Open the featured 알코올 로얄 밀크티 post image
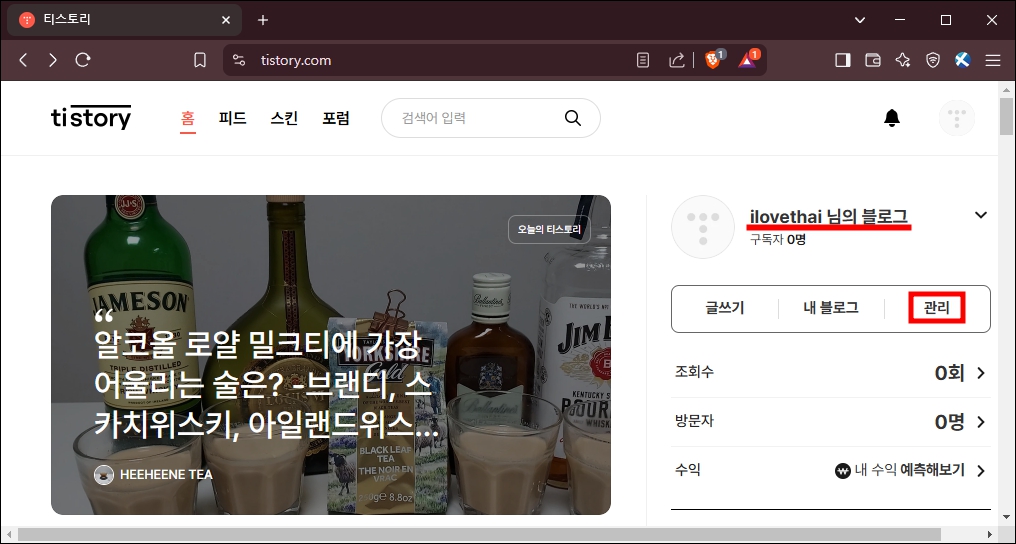Image resolution: width=1016 pixels, height=544 pixels. pyautogui.click(x=331, y=355)
